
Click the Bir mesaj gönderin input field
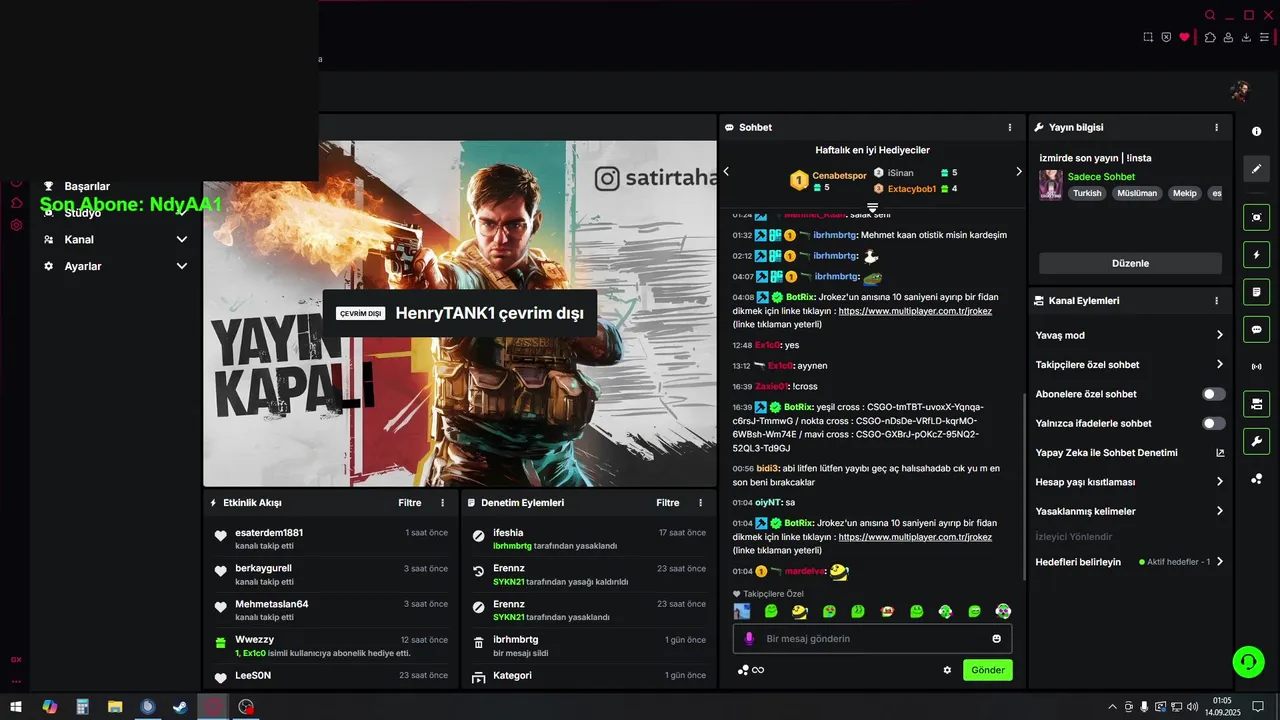(x=873, y=639)
